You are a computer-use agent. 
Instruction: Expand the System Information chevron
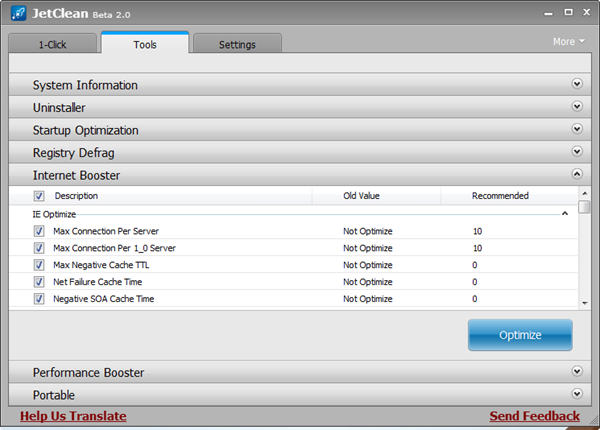coord(577,84)
